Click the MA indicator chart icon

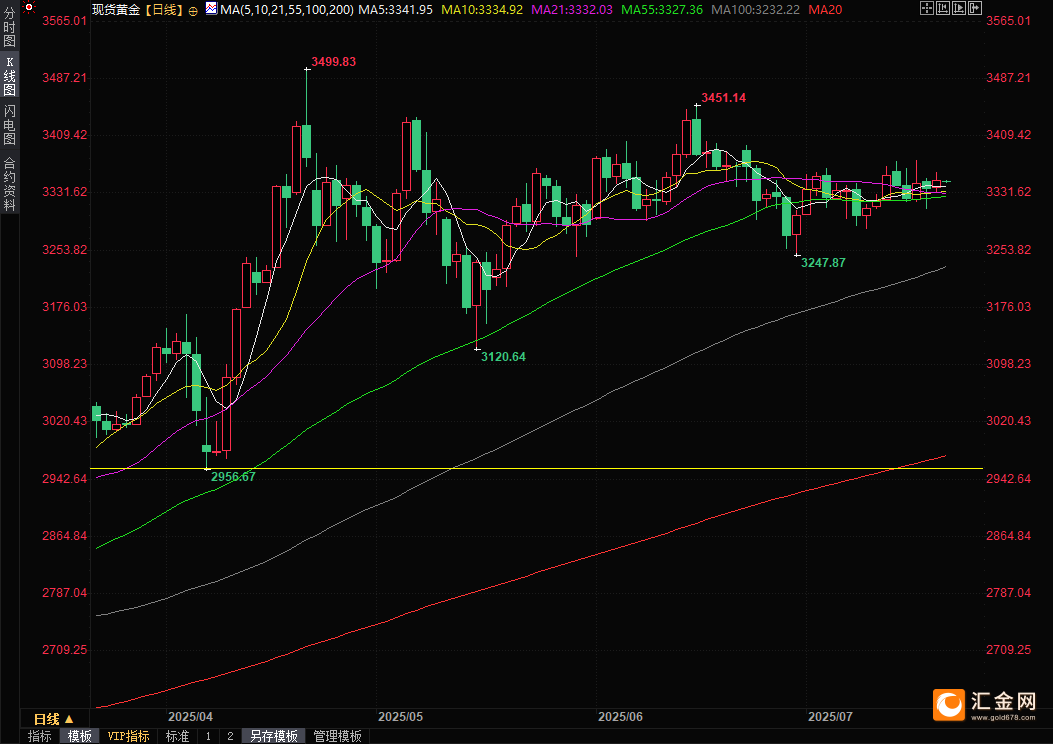pyautogui.click(x=212, y=9)
